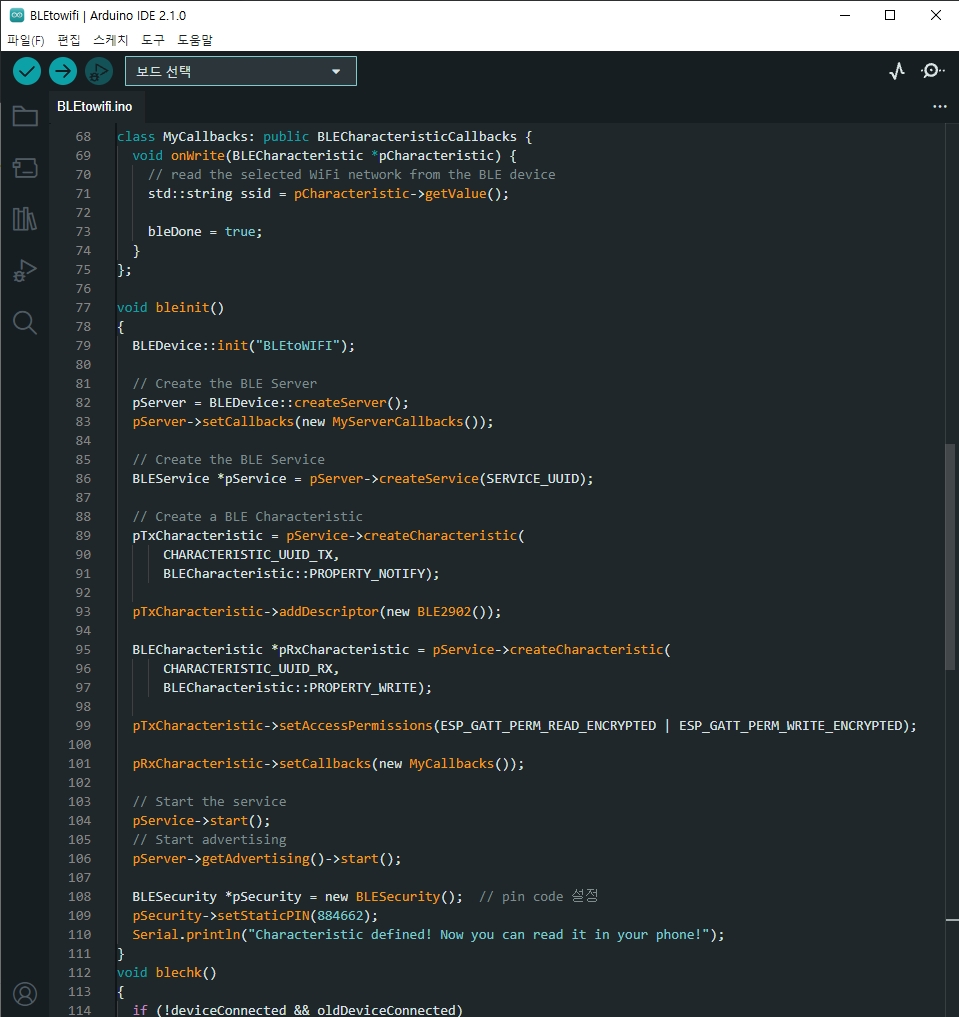Click the editor vertical scrollbar thumb
Screen dimensions: 959x1017
tap(950, 556)
